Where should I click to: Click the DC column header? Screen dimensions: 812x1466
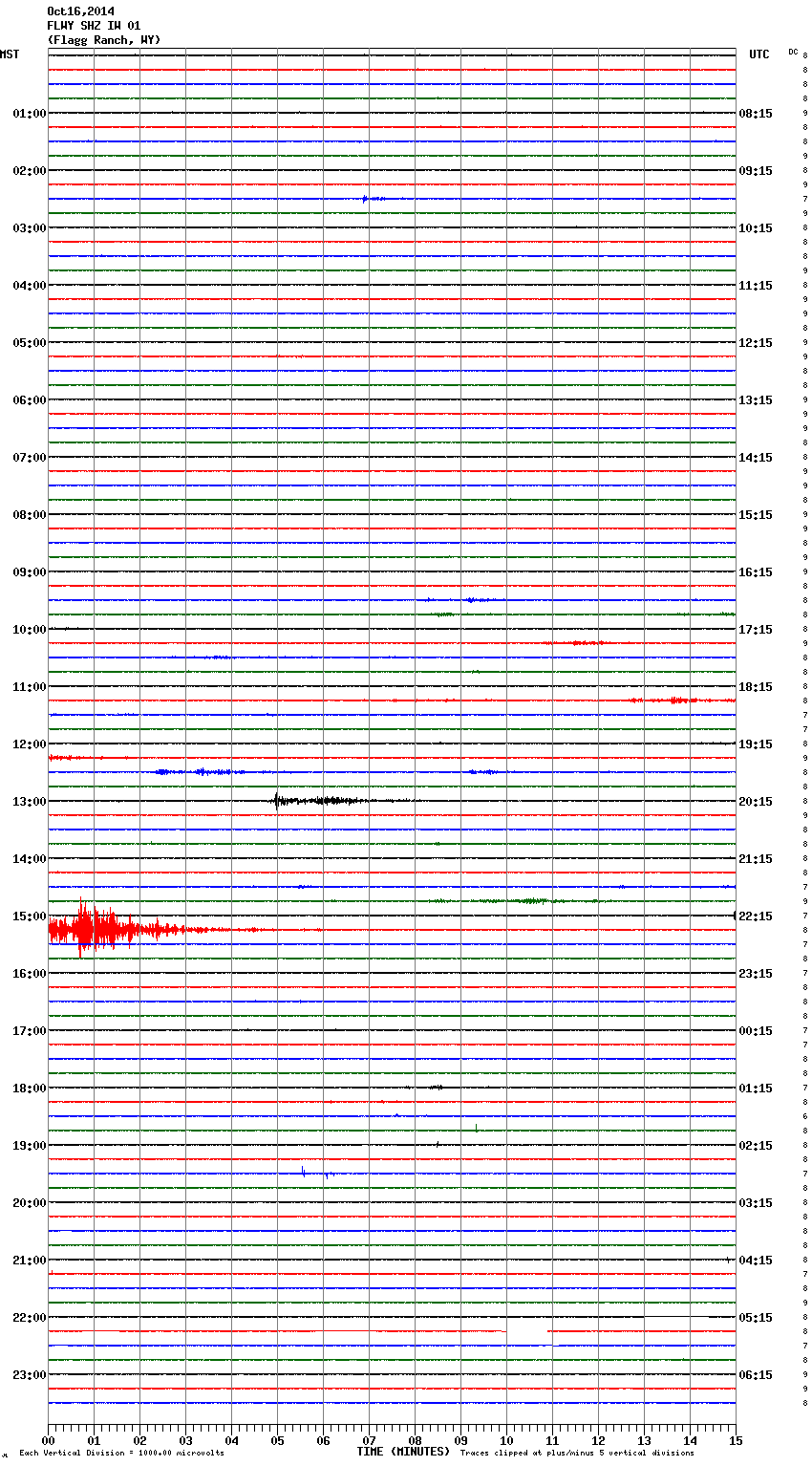point(793,52)
